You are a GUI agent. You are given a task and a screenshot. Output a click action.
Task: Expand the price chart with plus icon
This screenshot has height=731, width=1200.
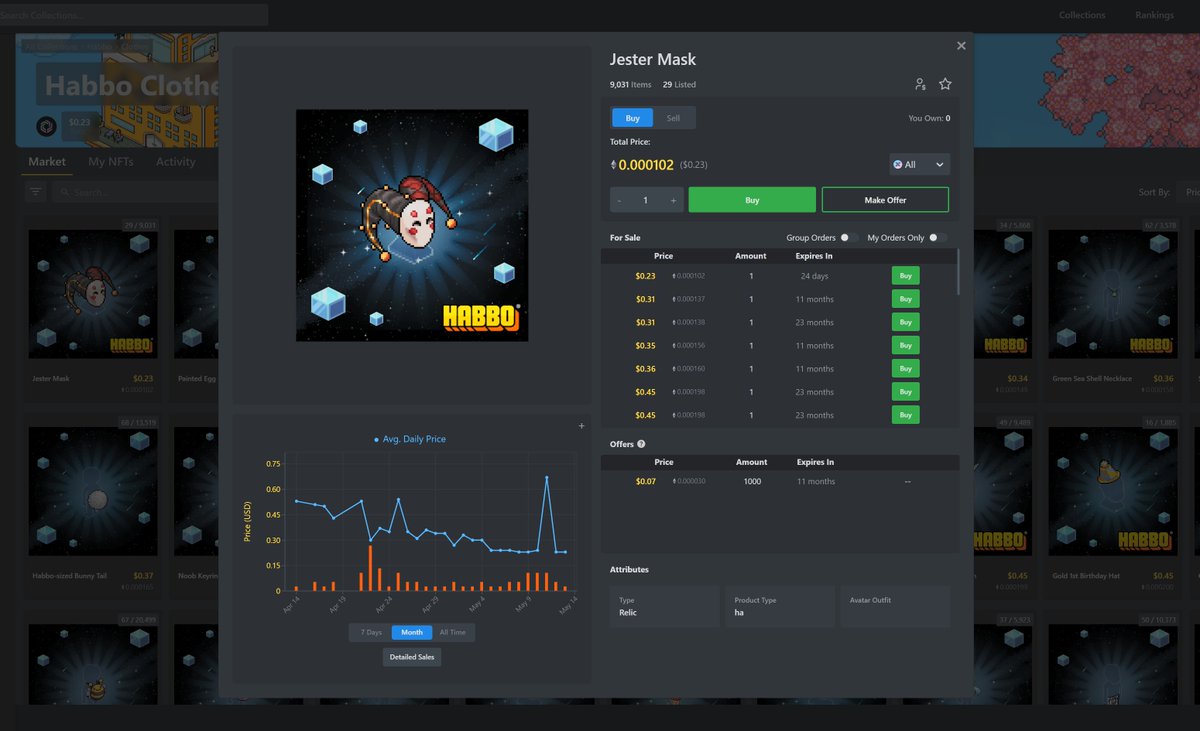tap(581, 426)
